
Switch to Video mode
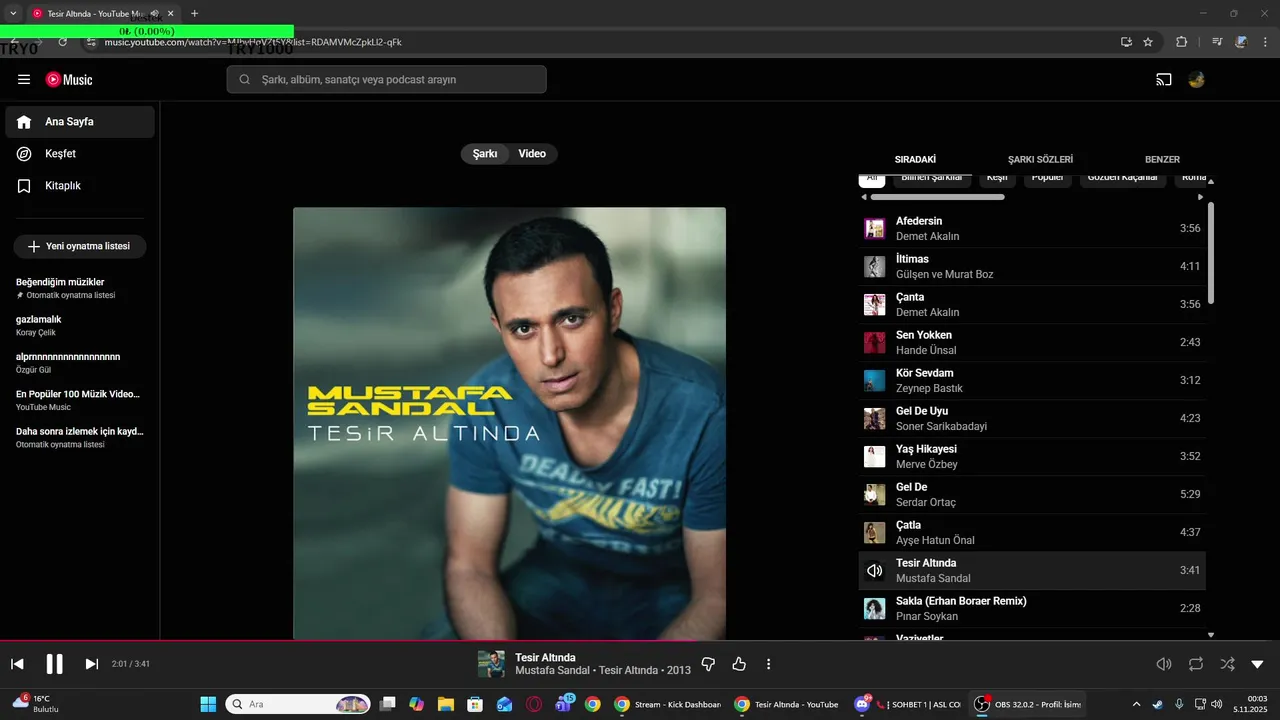pos(532,154)
